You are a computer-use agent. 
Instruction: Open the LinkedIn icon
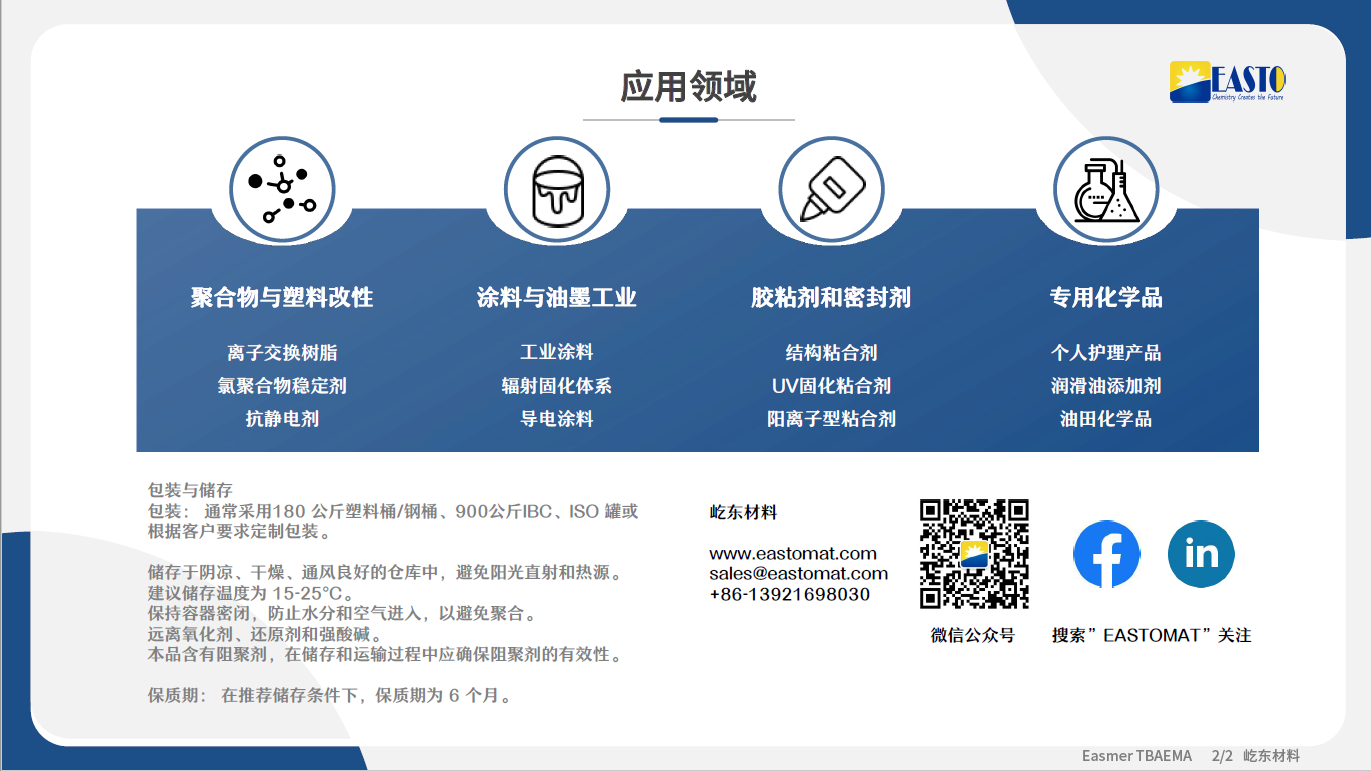1201,554
